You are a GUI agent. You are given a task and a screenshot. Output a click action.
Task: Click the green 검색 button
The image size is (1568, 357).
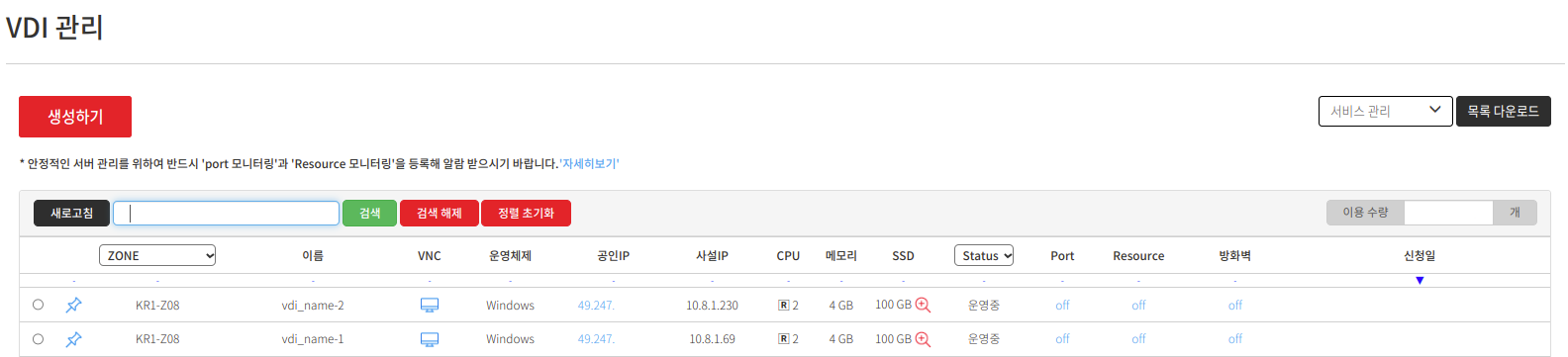point(369,213)
